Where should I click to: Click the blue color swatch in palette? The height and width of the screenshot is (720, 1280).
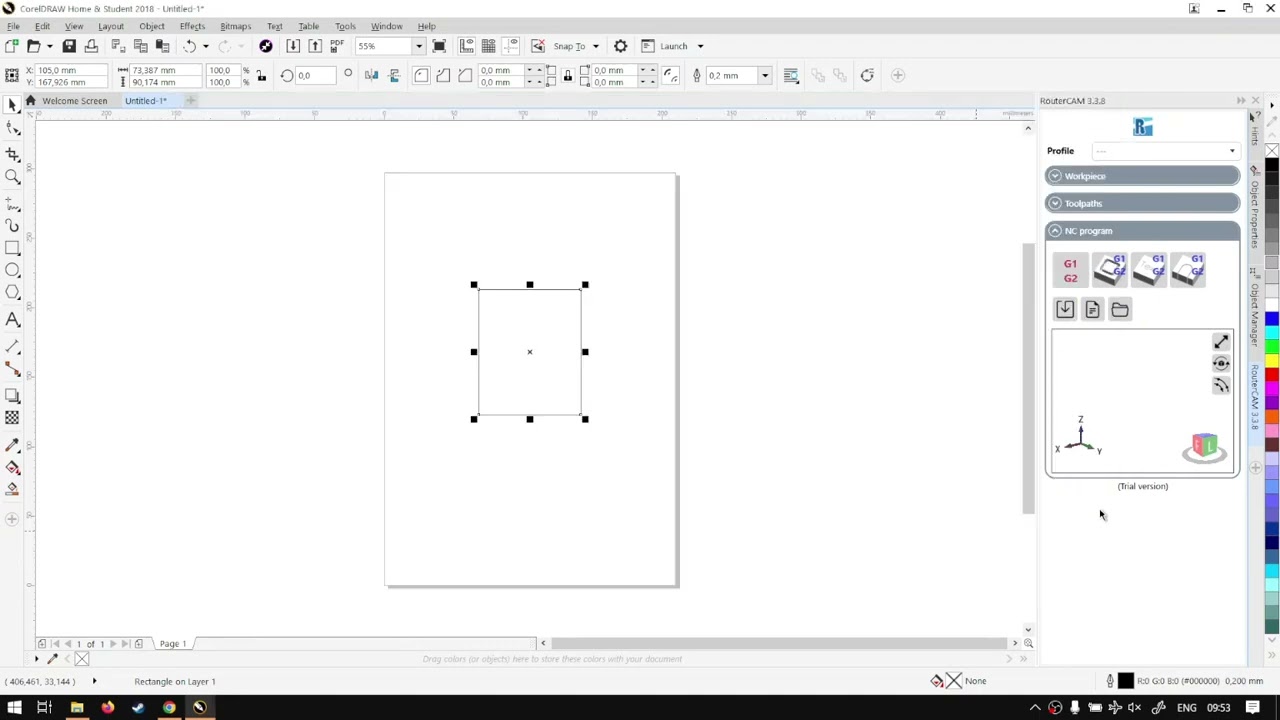(1272, 320)
